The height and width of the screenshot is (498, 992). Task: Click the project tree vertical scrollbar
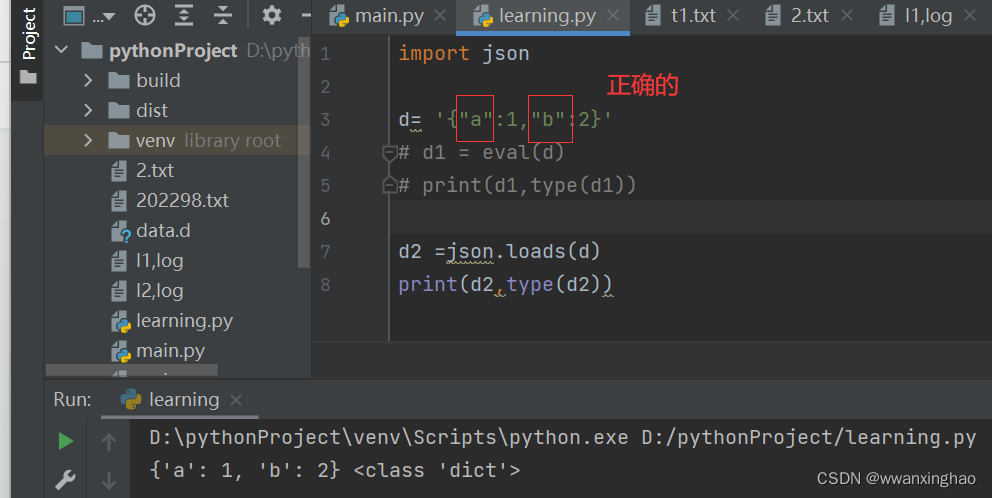click(304, 152)
